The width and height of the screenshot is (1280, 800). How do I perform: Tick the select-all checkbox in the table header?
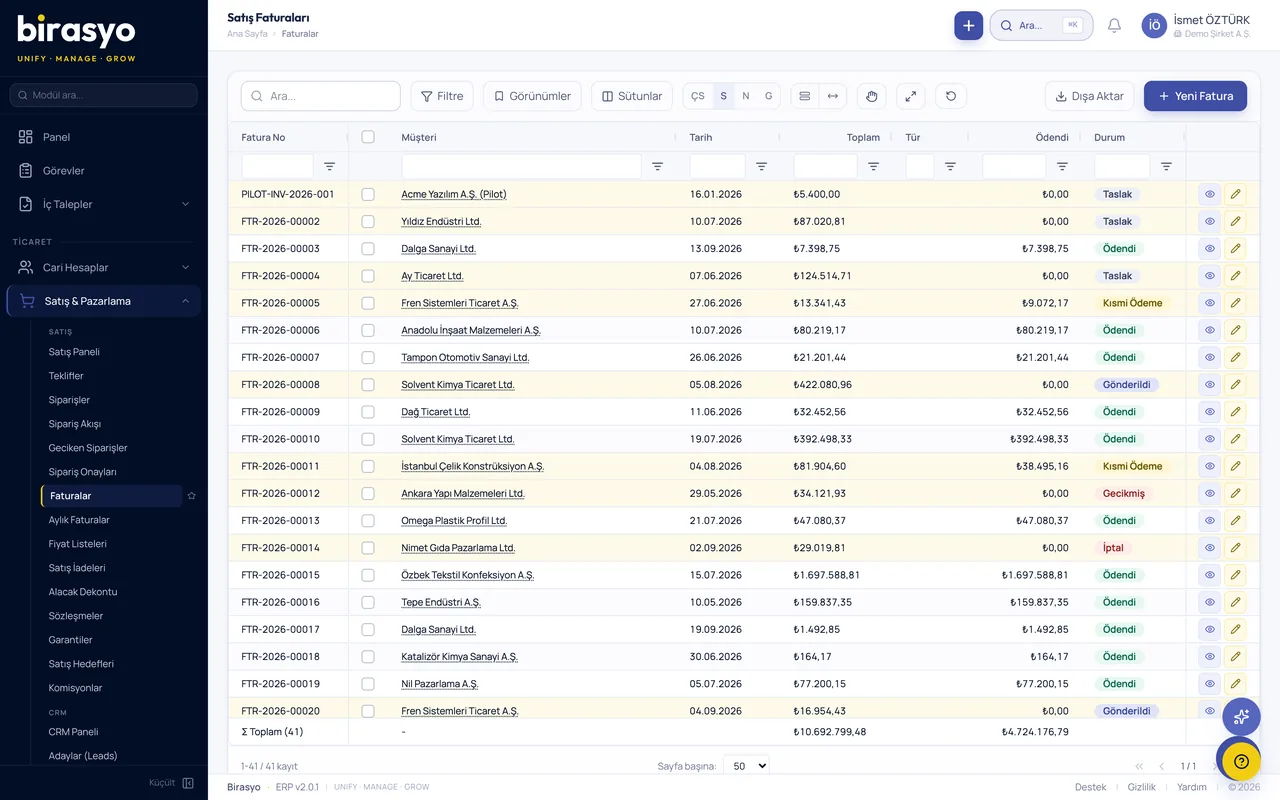pos(368,137)
